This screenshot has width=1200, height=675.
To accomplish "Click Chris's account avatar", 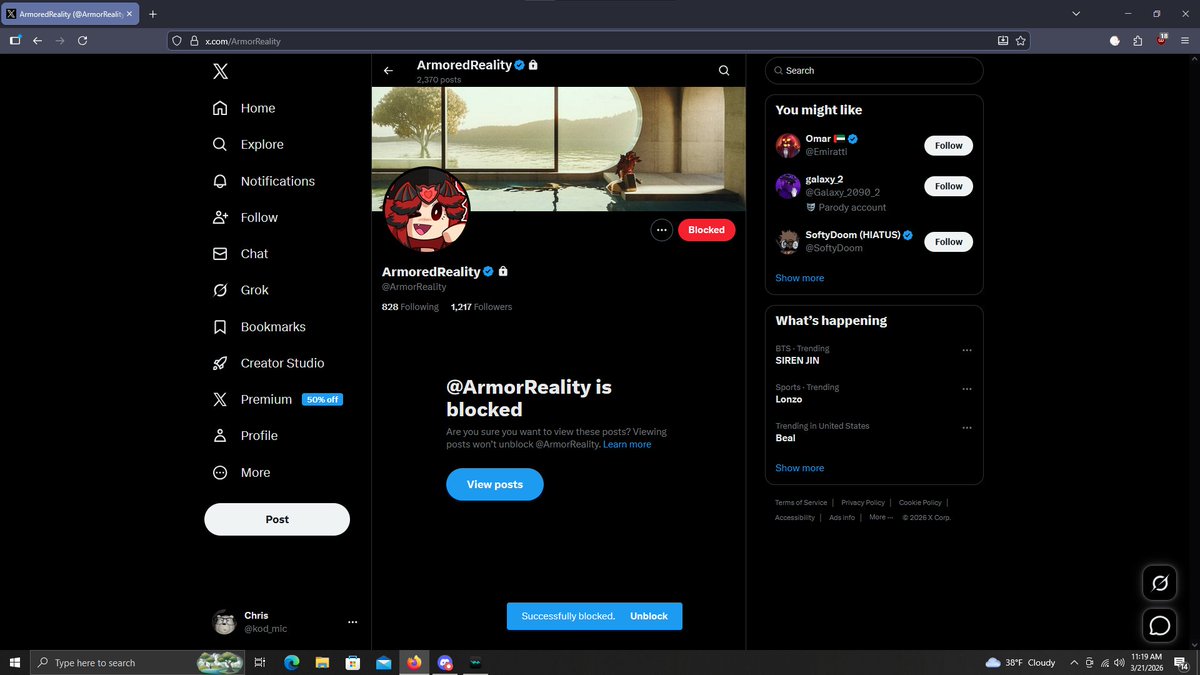I will 224,622.
